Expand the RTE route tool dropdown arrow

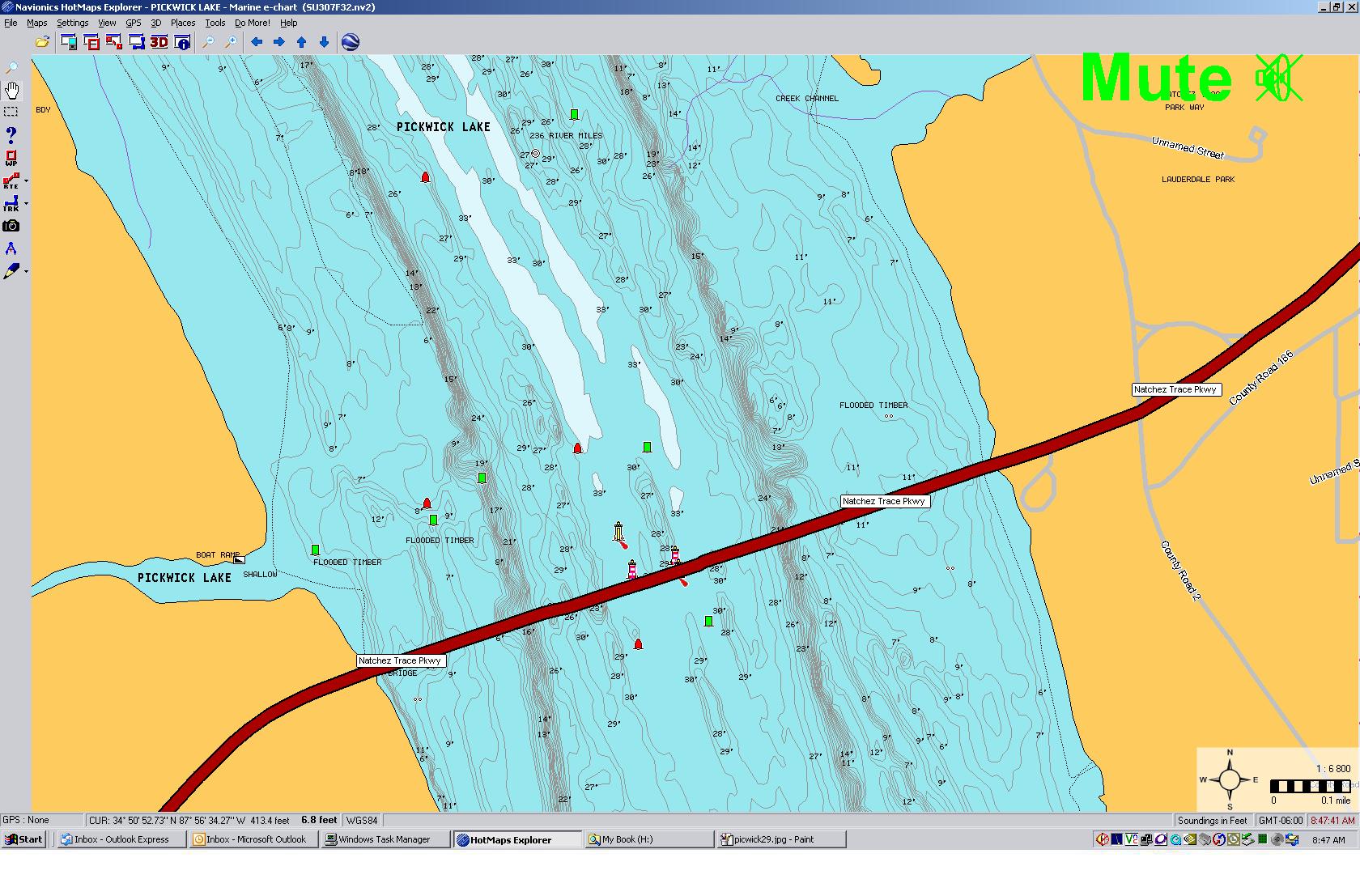pyautogui.click(x=27, y=181)
